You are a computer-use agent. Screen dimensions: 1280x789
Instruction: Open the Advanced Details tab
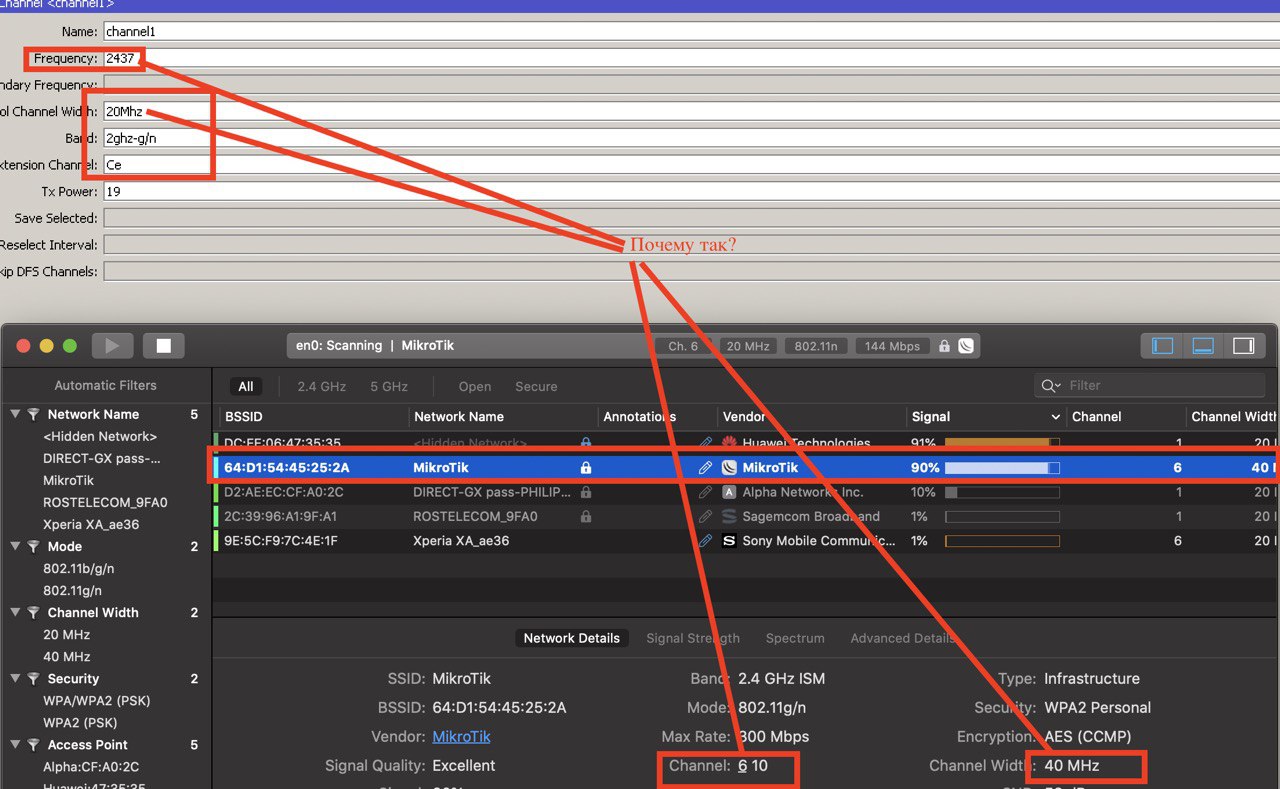(x=903, y=638)
